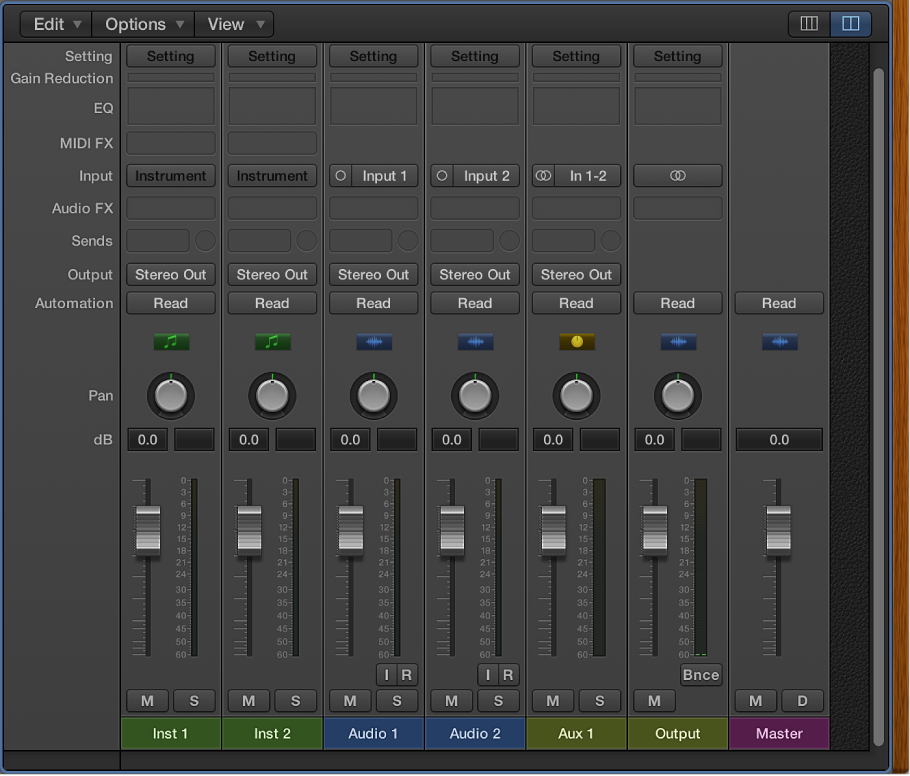Click the waveform icon on the Output channel
Image resolution: width=910 pixels, height=776 pixels.
tap(678, 341)
